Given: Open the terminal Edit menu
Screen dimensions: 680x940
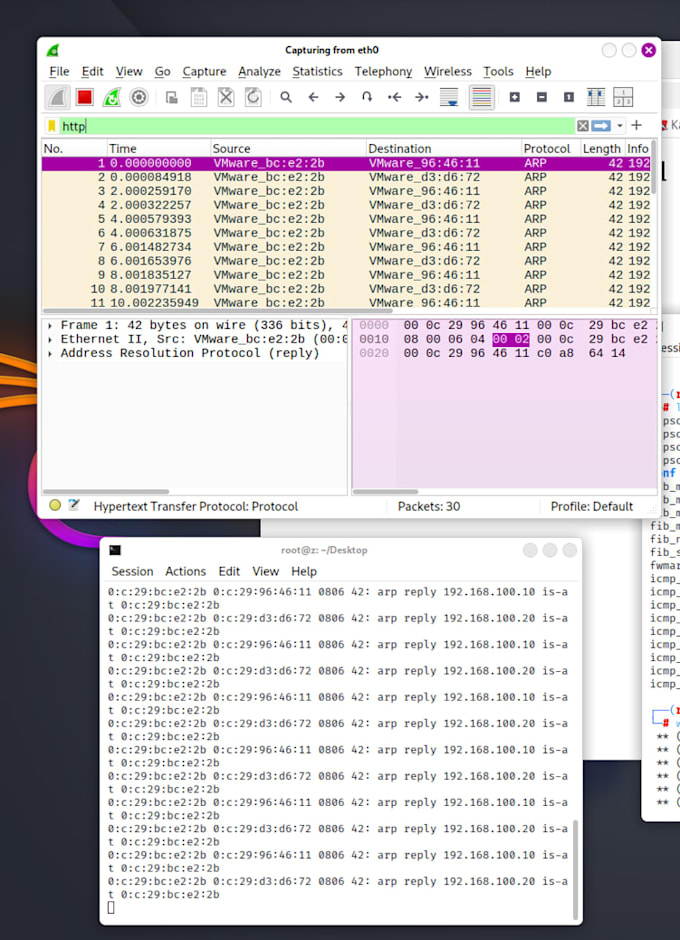Looking at the screenshot, I should coord(229,571).
